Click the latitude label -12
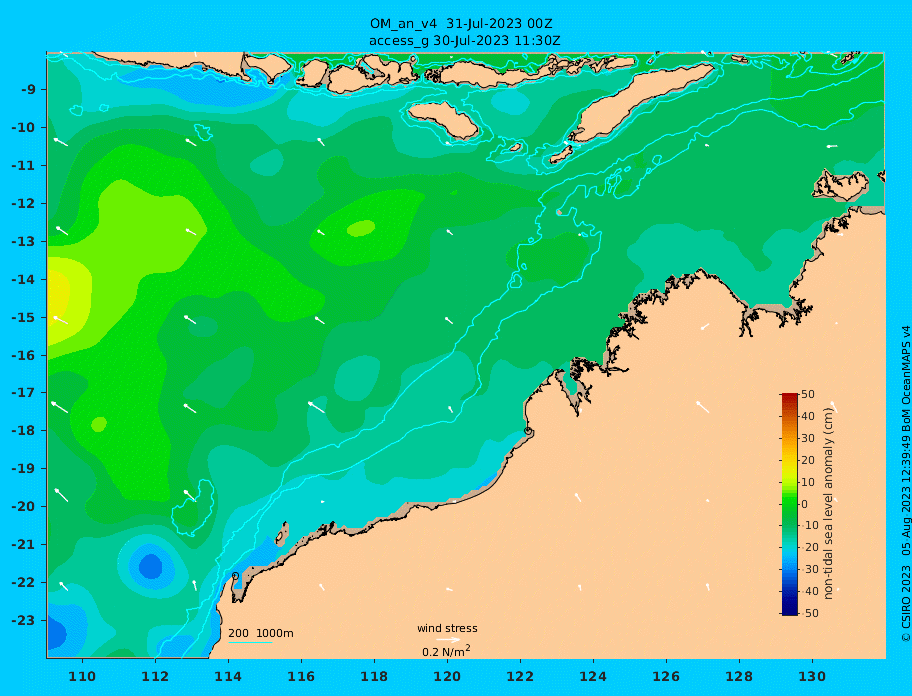Image resolution: width=912 pixels, height=696 pixels. click(24, 204)
